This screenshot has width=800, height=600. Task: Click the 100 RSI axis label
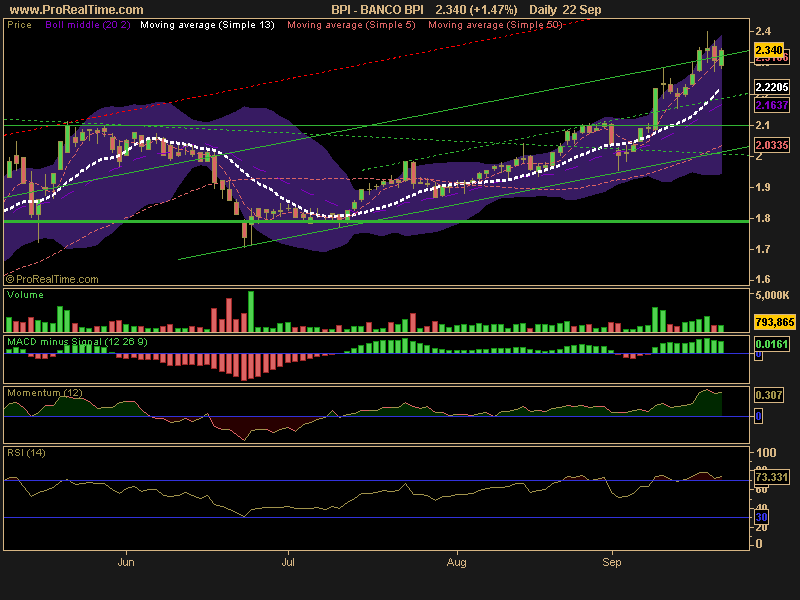click(766, 453)
